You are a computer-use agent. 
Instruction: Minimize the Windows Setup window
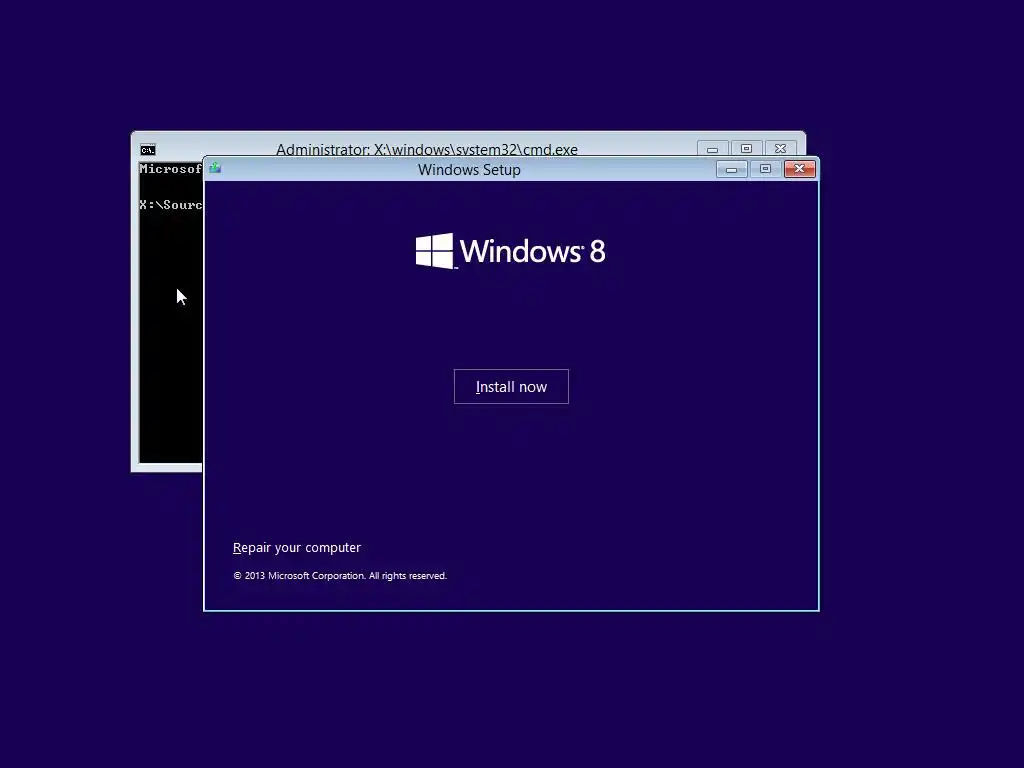pyautogui.click(x=731, y=169)
